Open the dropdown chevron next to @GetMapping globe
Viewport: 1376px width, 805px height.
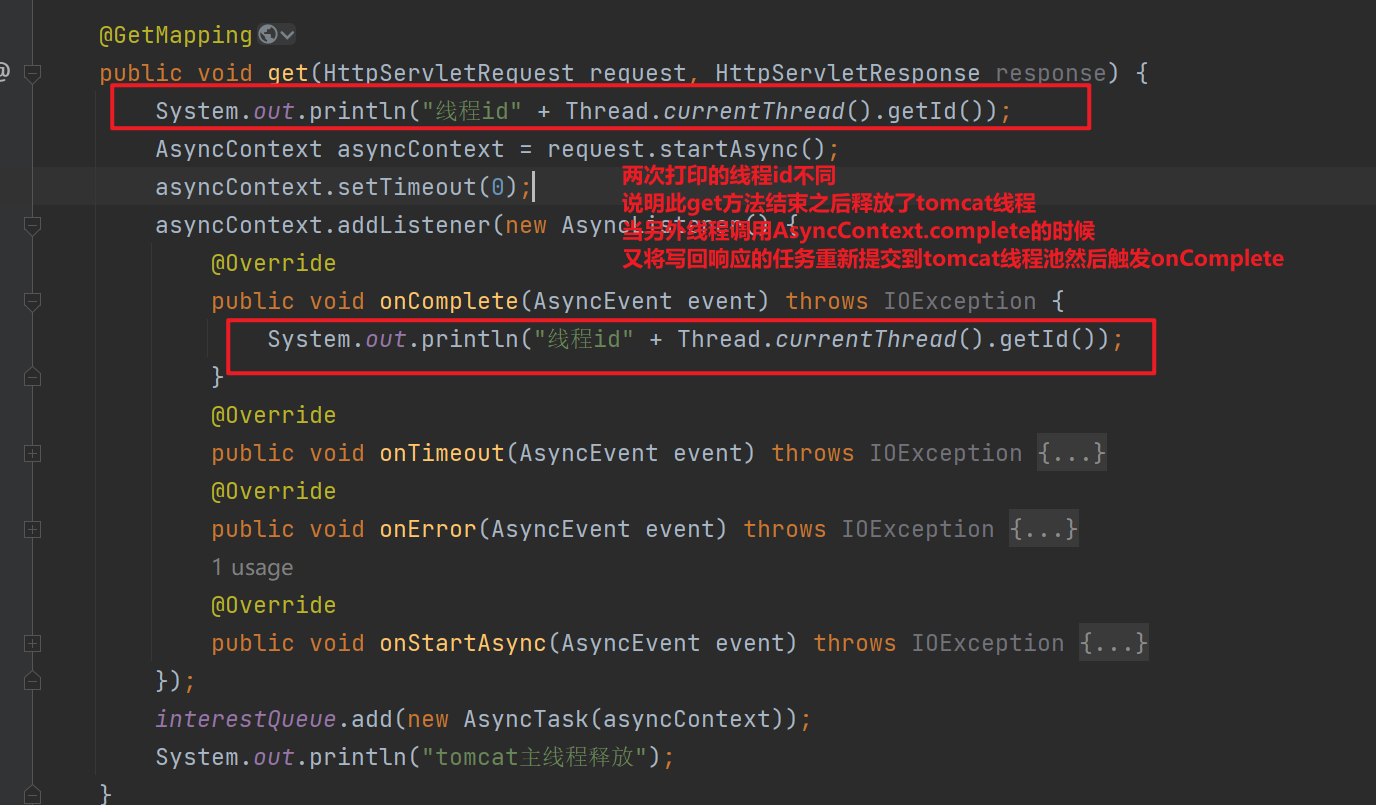tap(288, 35)
